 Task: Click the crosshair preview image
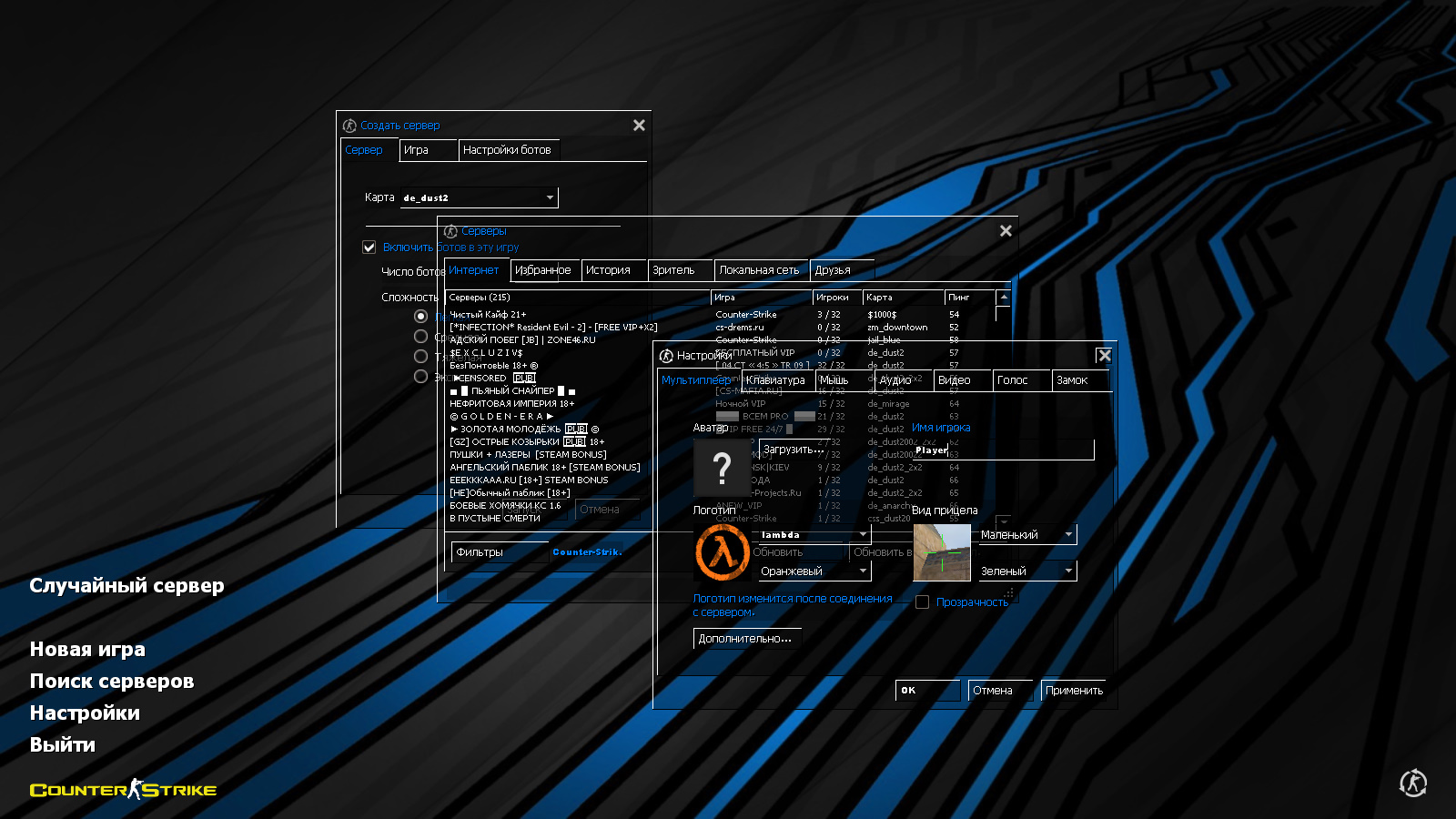pos(941,551)
